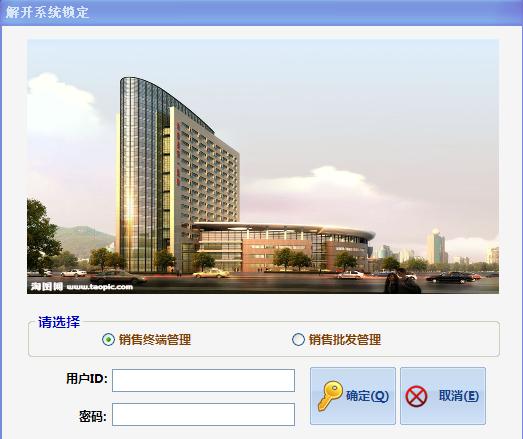
Task: Click the hospital building banner image
Action: pyautogui.click(x=263, y=166)
